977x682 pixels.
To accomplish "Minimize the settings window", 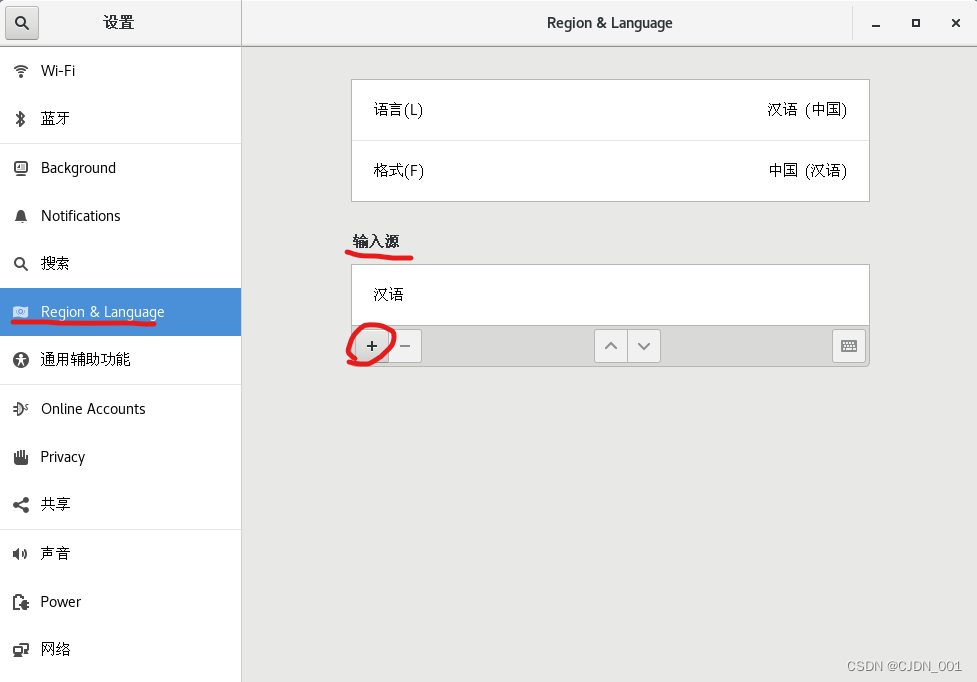I will (875, 24).
